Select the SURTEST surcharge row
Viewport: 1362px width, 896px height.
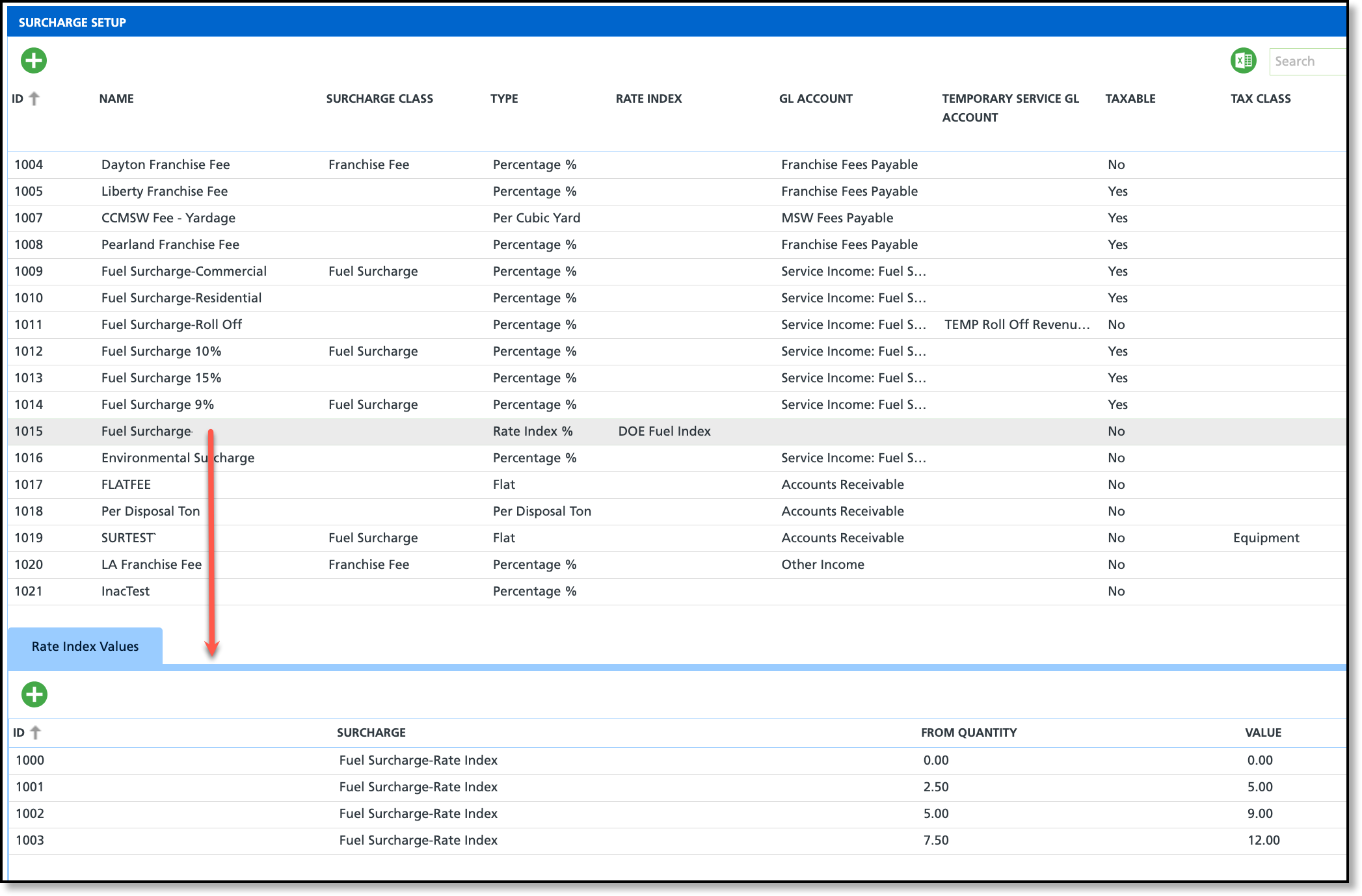[x=128, y=538]
